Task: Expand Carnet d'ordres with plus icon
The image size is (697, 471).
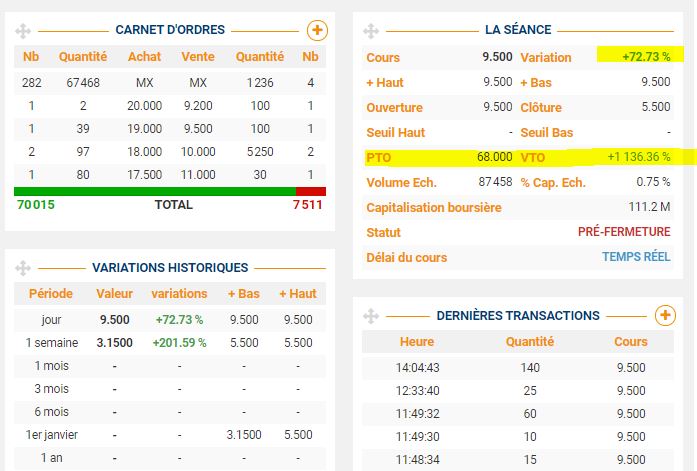Action: tap(316, 30)
